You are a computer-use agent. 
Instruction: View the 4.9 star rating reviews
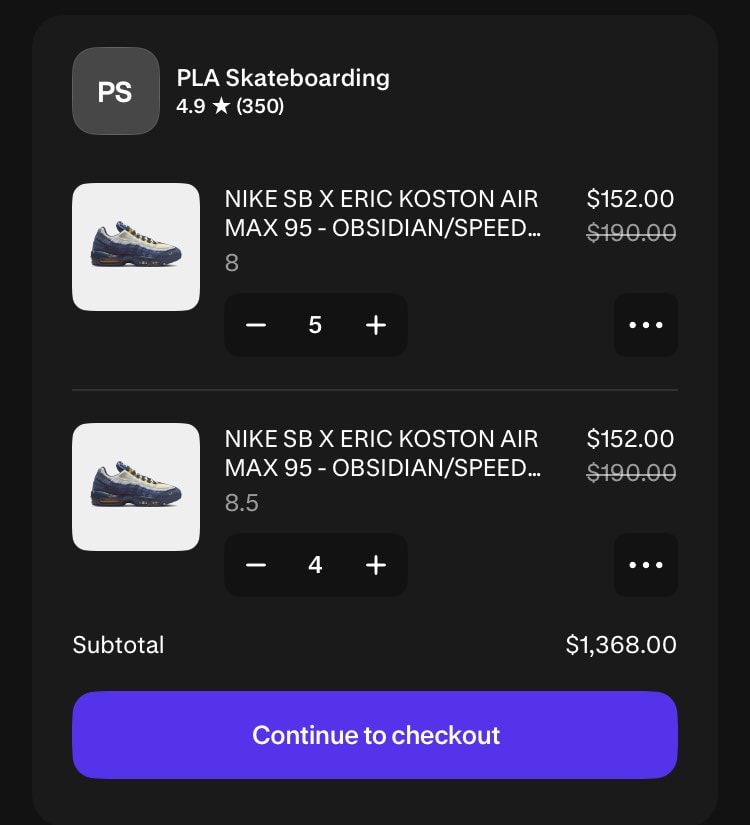[230, 106]
